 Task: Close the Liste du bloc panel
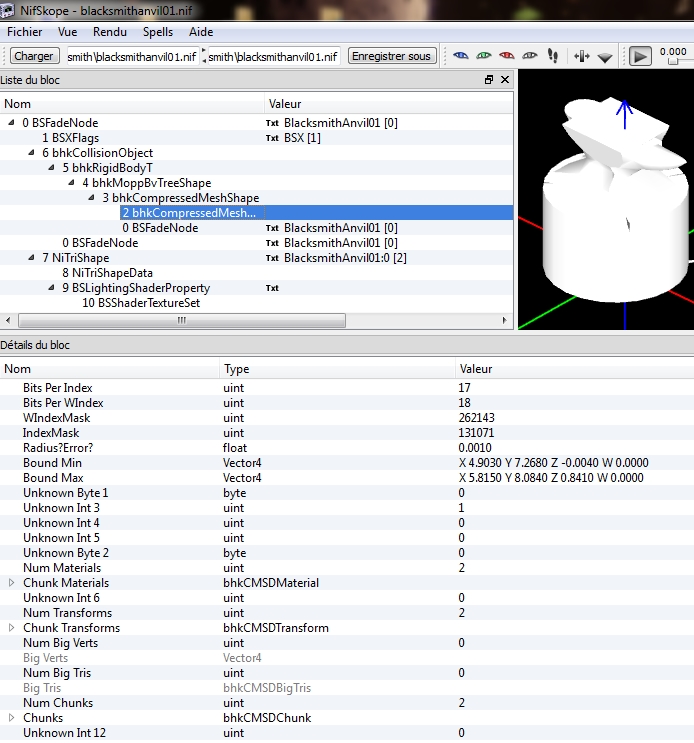pos(505,80)
